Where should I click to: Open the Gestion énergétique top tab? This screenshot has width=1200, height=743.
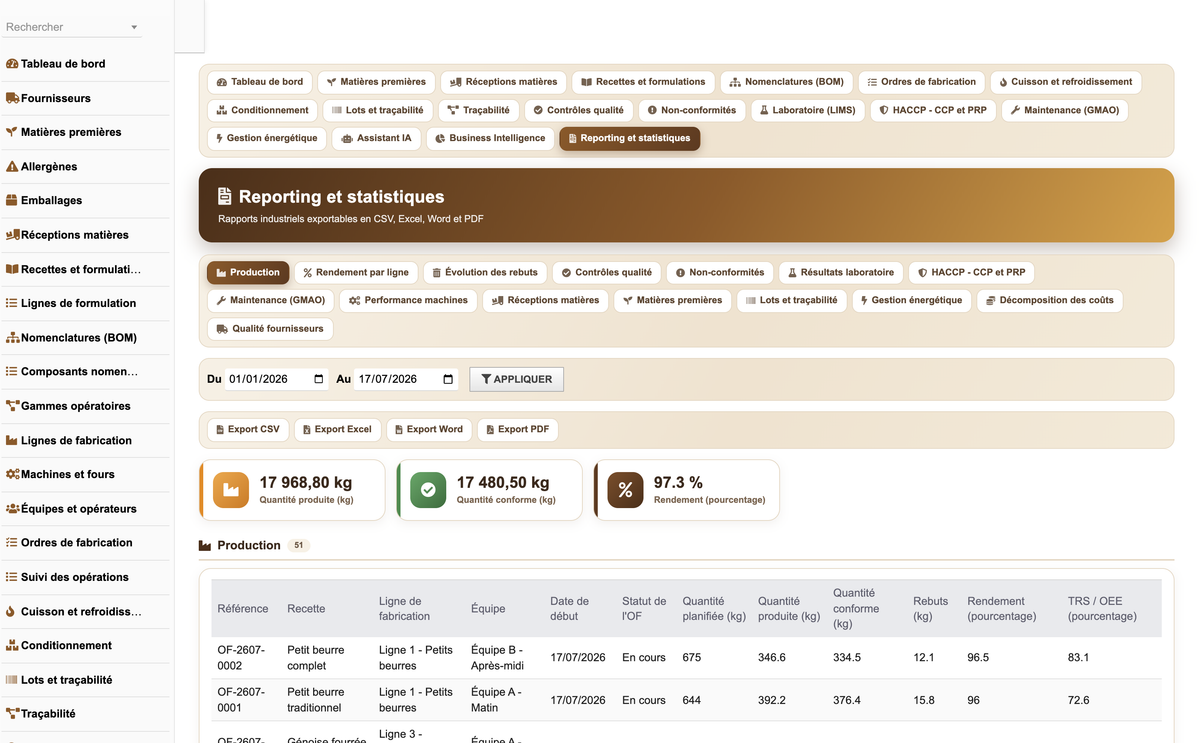click(267, 138)
